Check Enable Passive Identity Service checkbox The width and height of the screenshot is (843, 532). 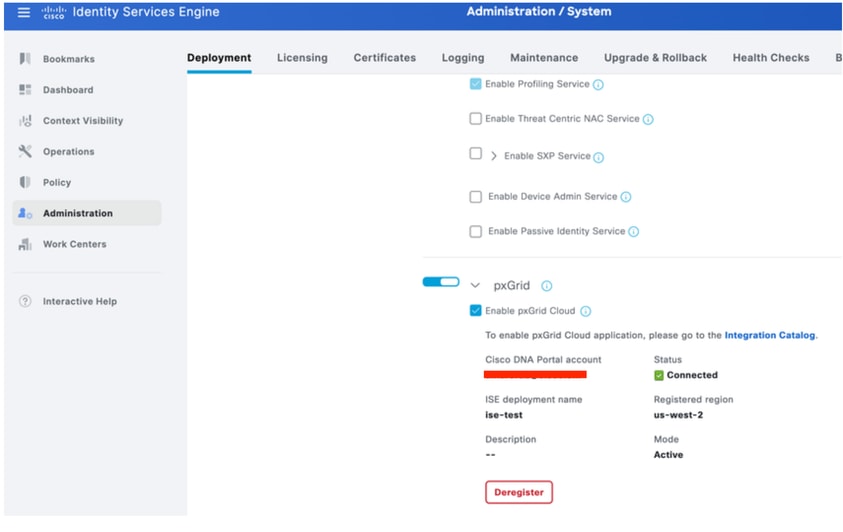[x=475, y=232]
